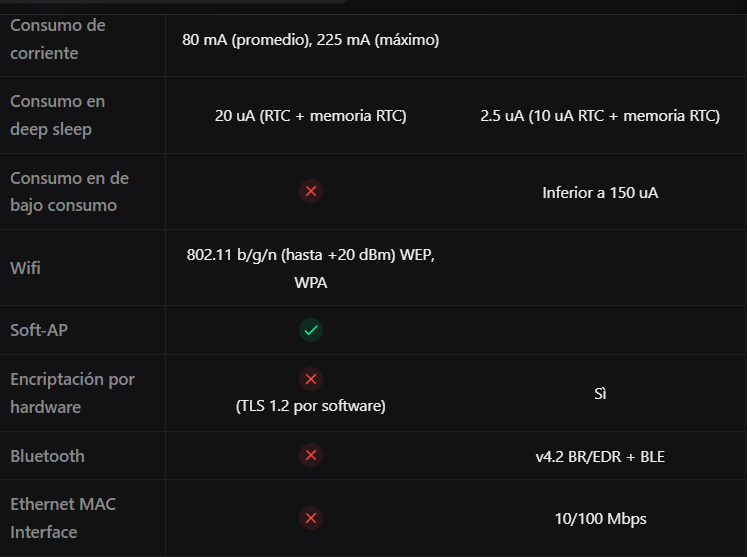This screenshot has width=747, height=557.
Task: Select the 'Wifi' row label
Action: [x=25, y=268]
